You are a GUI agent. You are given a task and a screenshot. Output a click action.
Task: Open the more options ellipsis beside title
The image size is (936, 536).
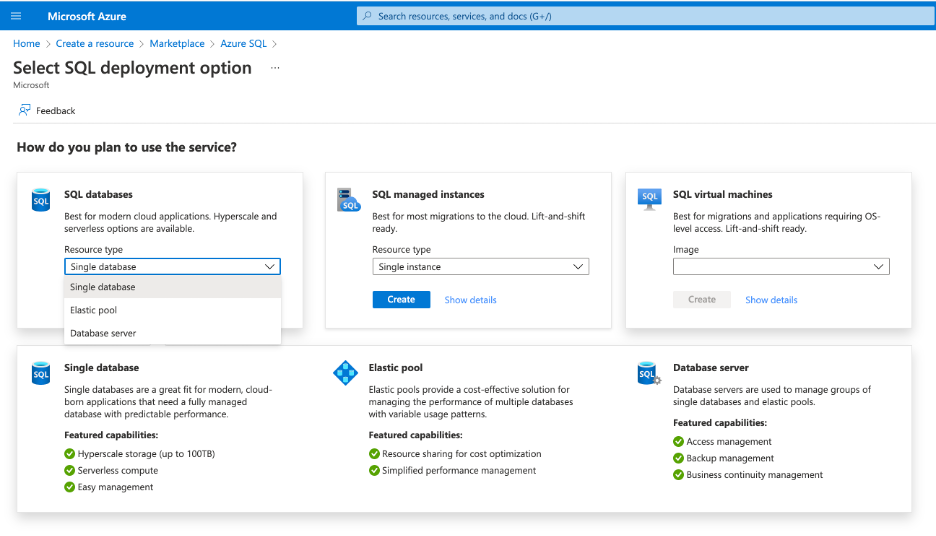click(x=275, y=68)
